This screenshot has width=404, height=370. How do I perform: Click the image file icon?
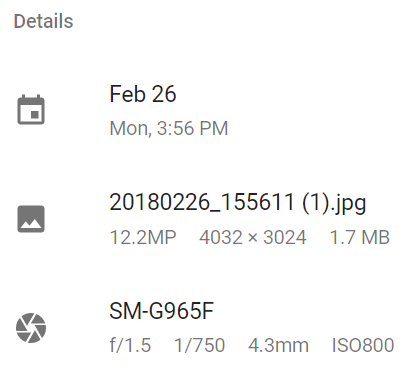click(x=31, y=219)
